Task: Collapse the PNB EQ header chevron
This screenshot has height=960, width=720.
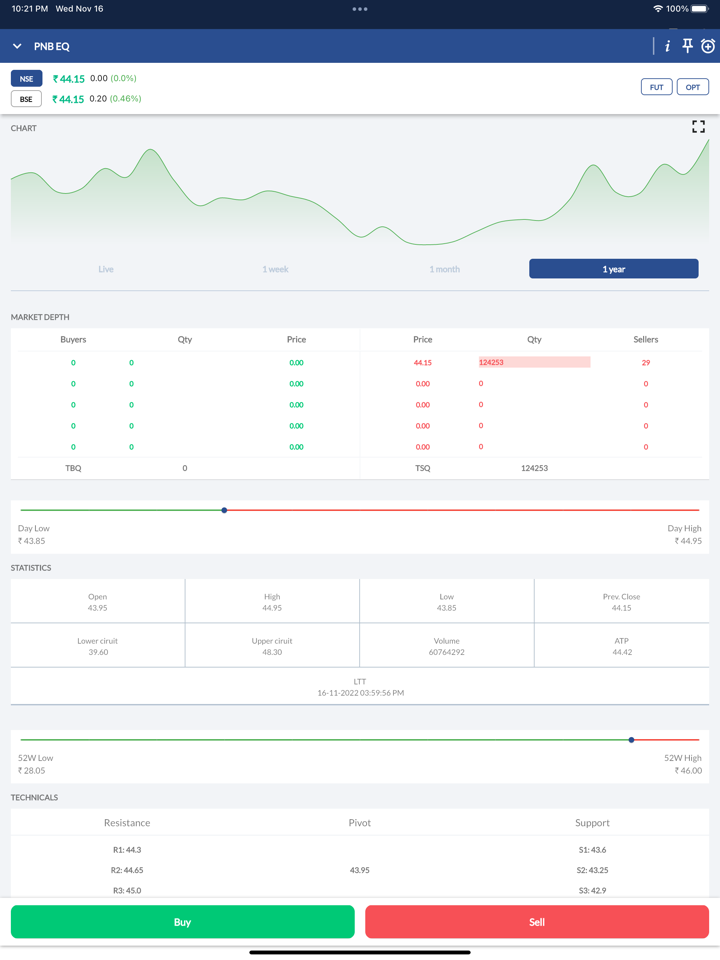Action: [17, 46]
